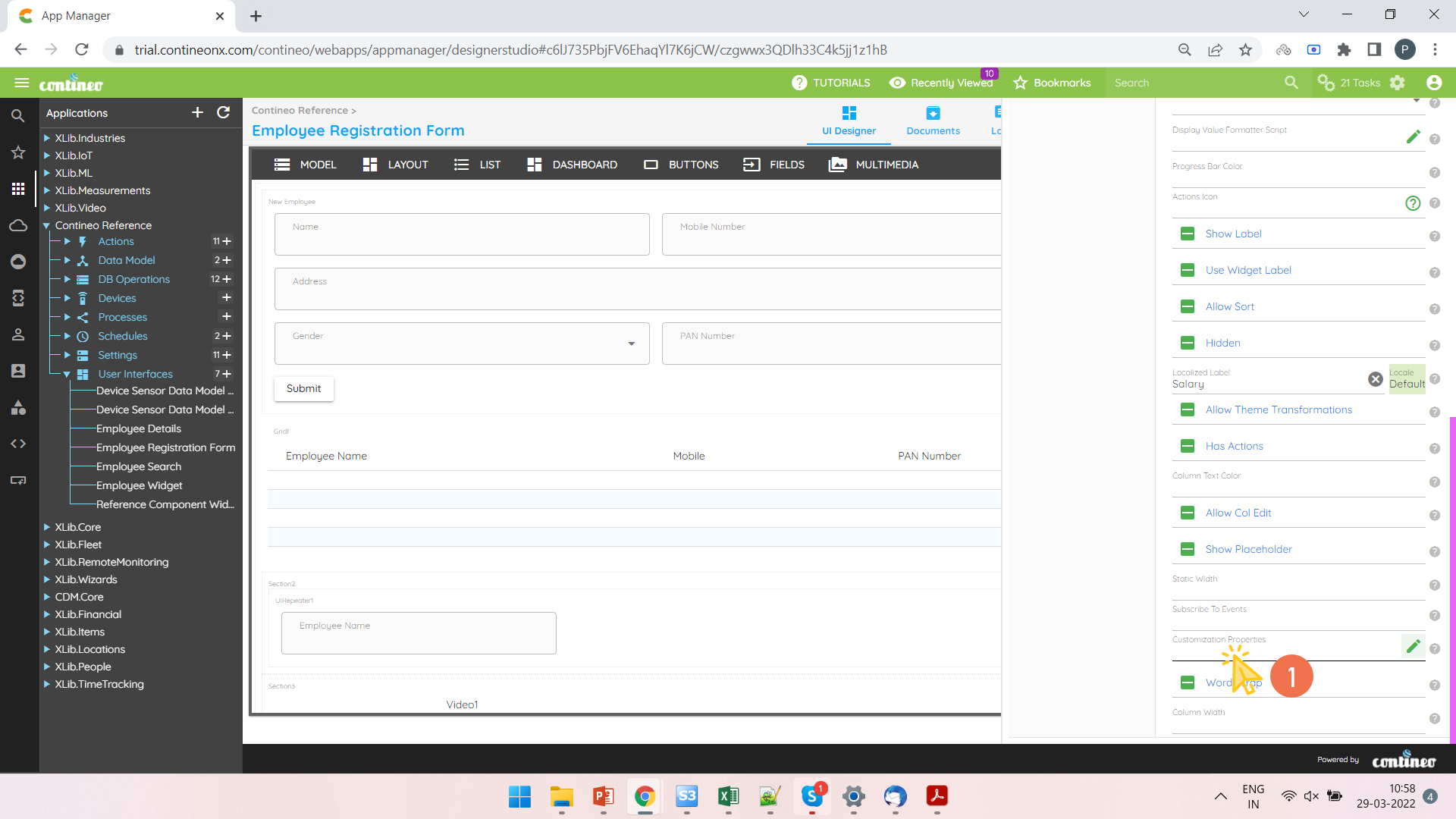Open the tasks settings gear icon
This screenshot has height=819, width=1456.
(1398, 83)
